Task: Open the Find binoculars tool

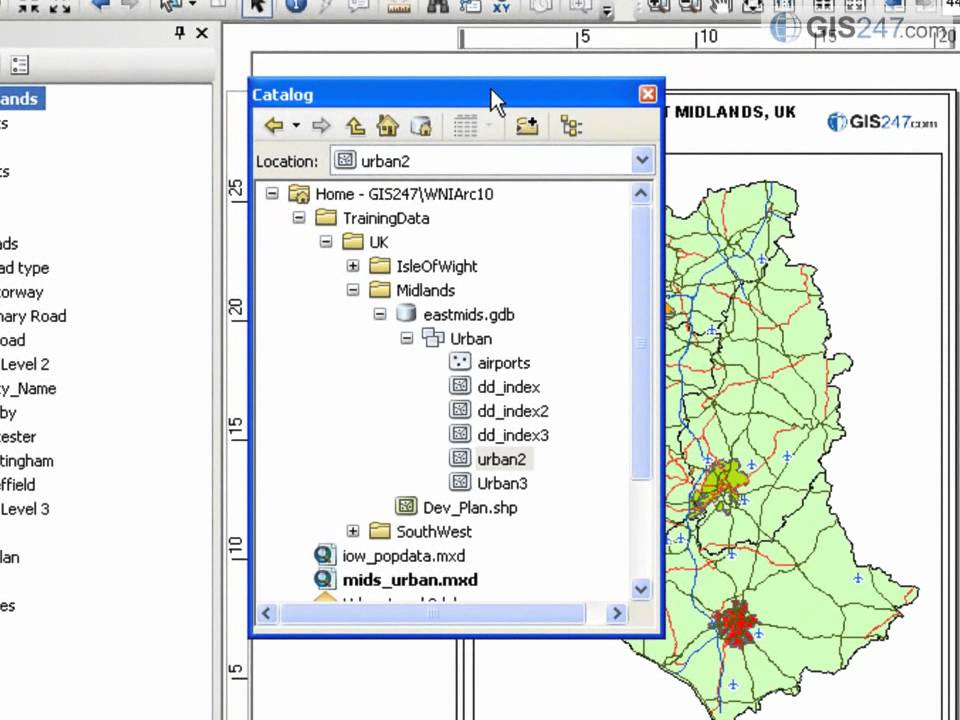Action: coord(437,6)
